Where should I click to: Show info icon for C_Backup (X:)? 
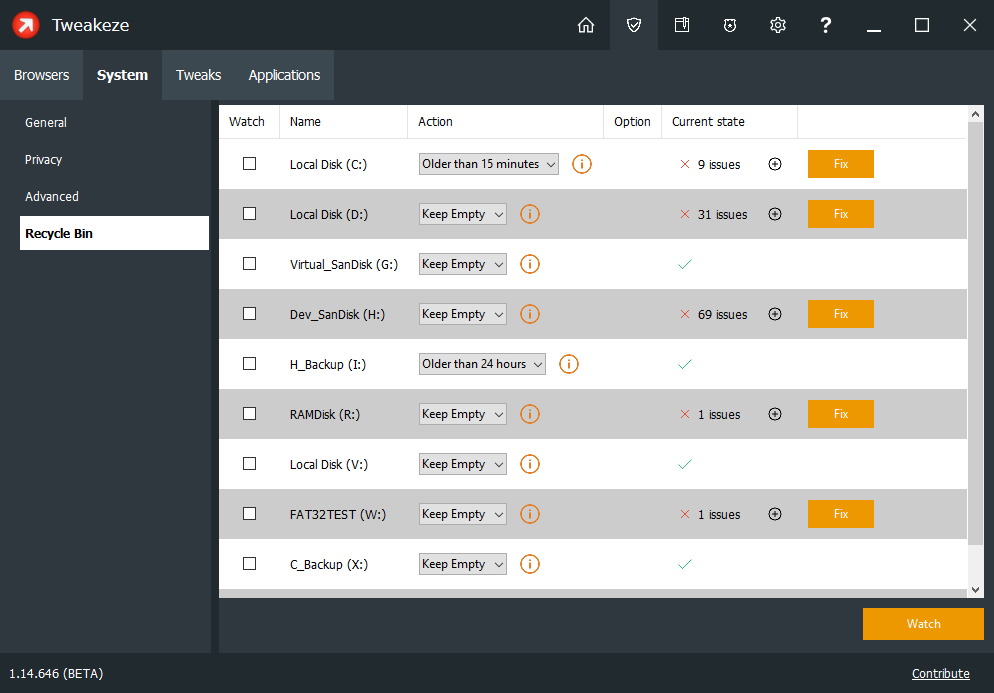pyautogui.click(x=529, y=564)
